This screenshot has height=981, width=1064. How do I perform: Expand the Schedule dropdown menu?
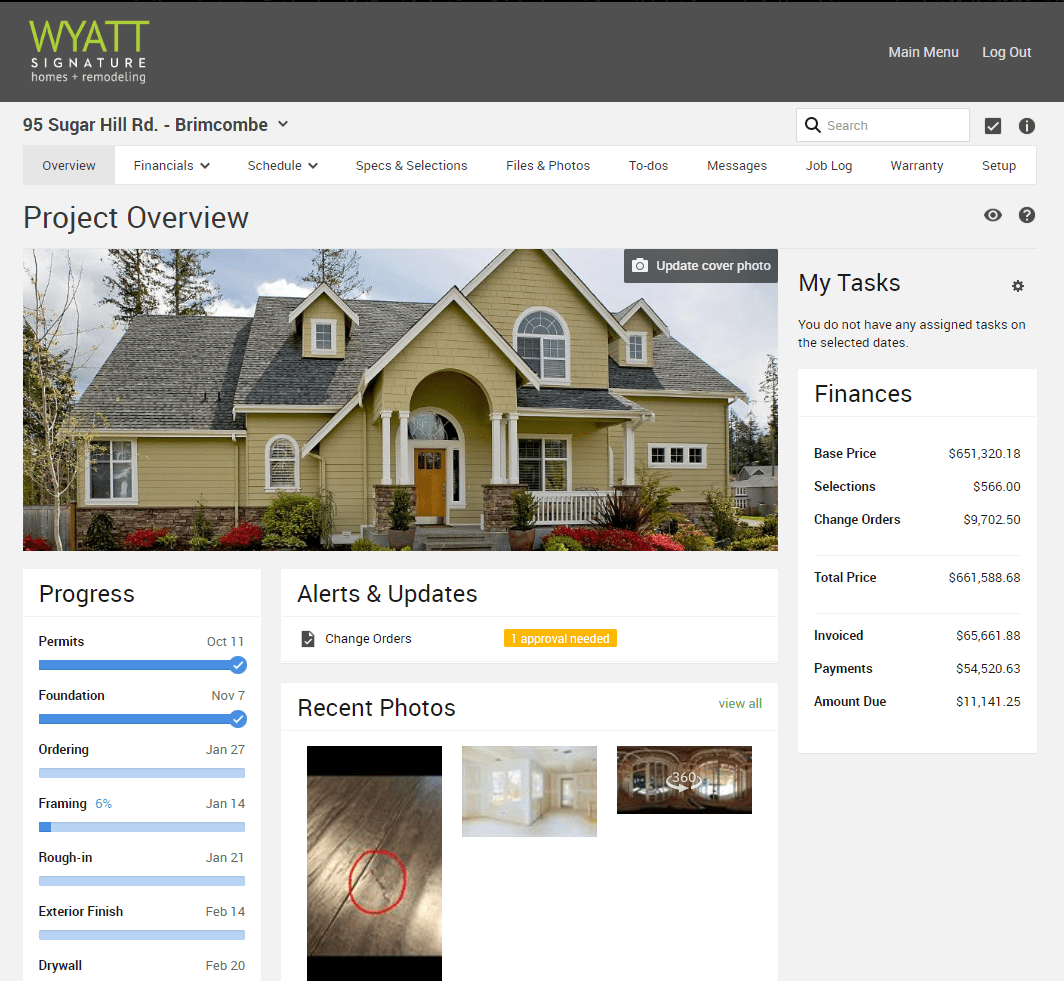coord(282,165)
